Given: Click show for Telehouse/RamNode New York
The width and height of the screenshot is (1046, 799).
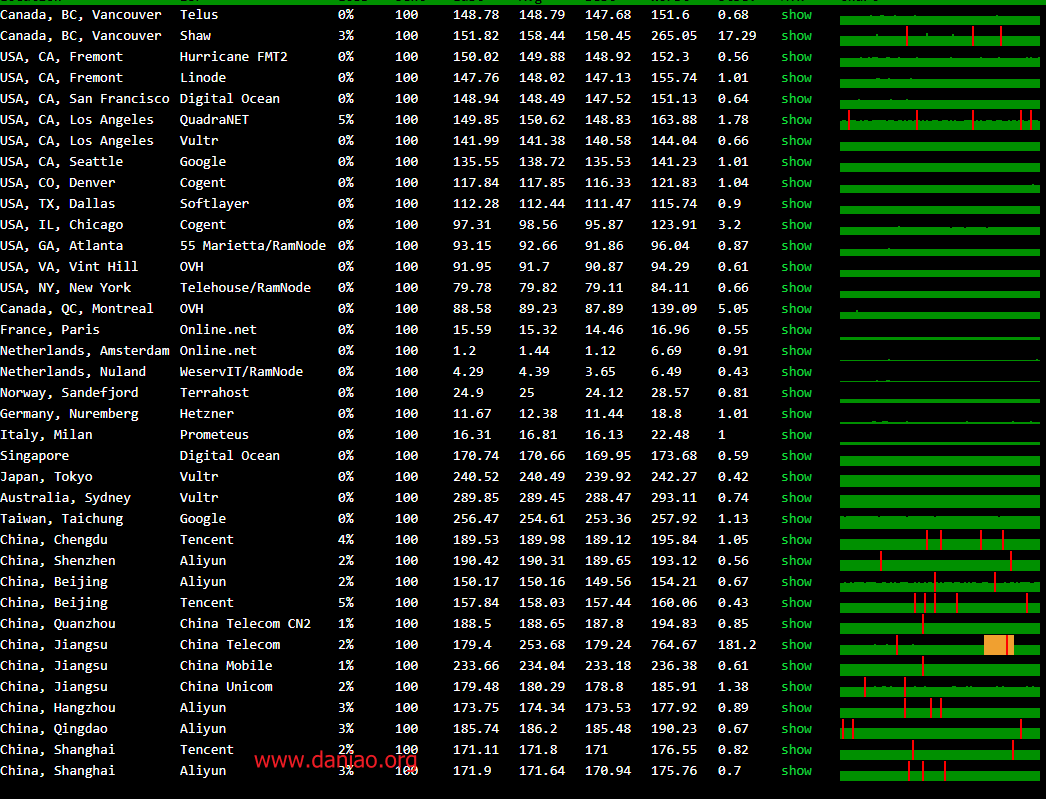Looking at the screenshot, I should 797,287.
